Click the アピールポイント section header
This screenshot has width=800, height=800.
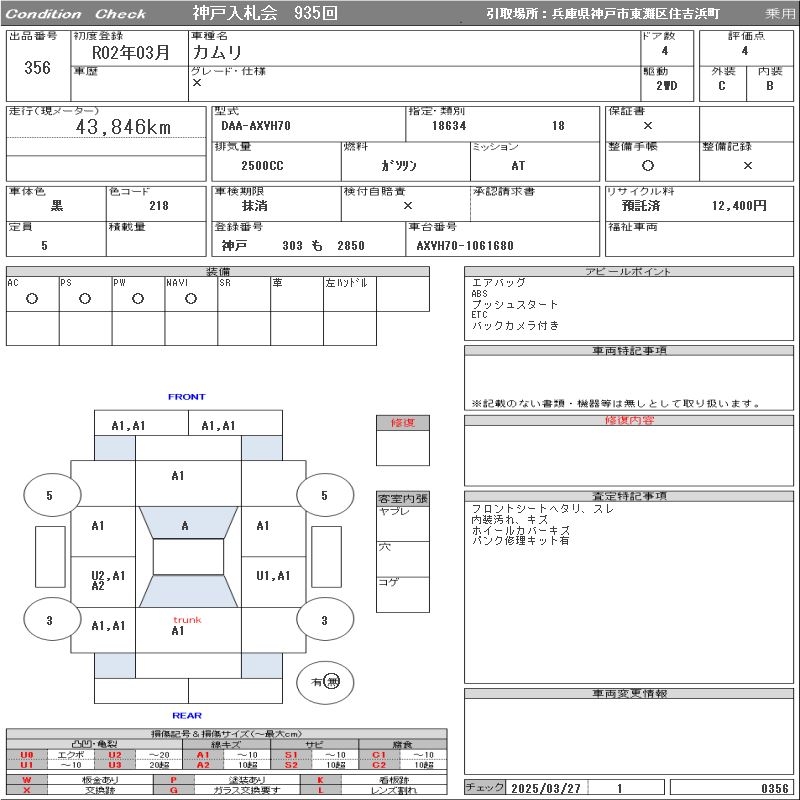[629, 272]
